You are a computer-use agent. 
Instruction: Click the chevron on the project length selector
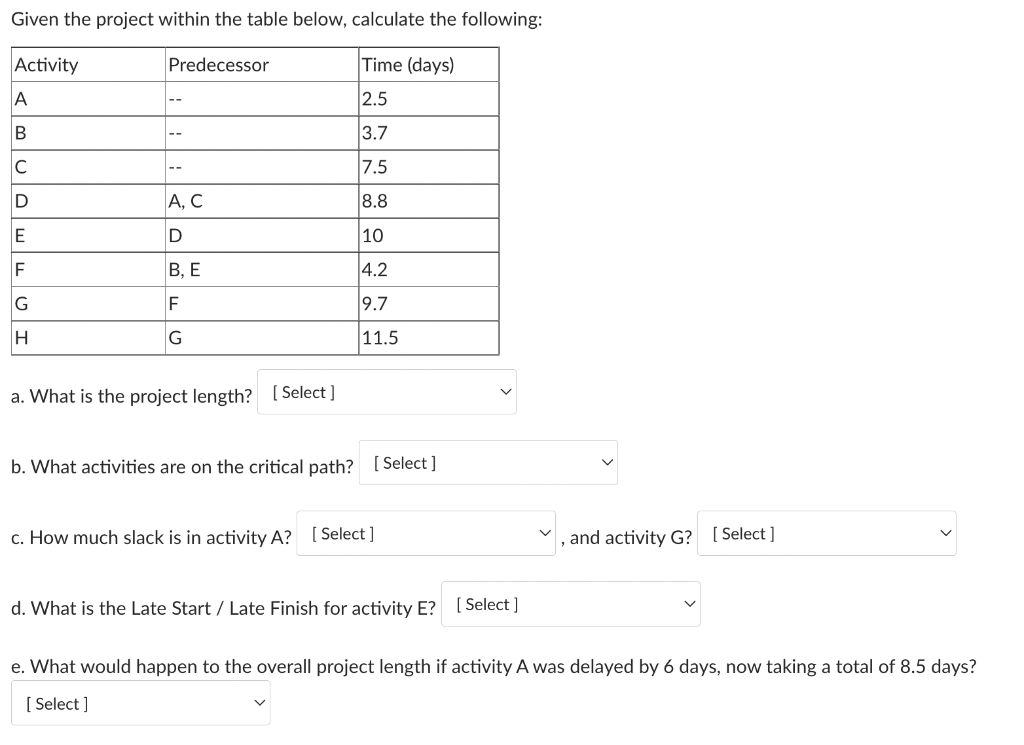tap(506, 392)
